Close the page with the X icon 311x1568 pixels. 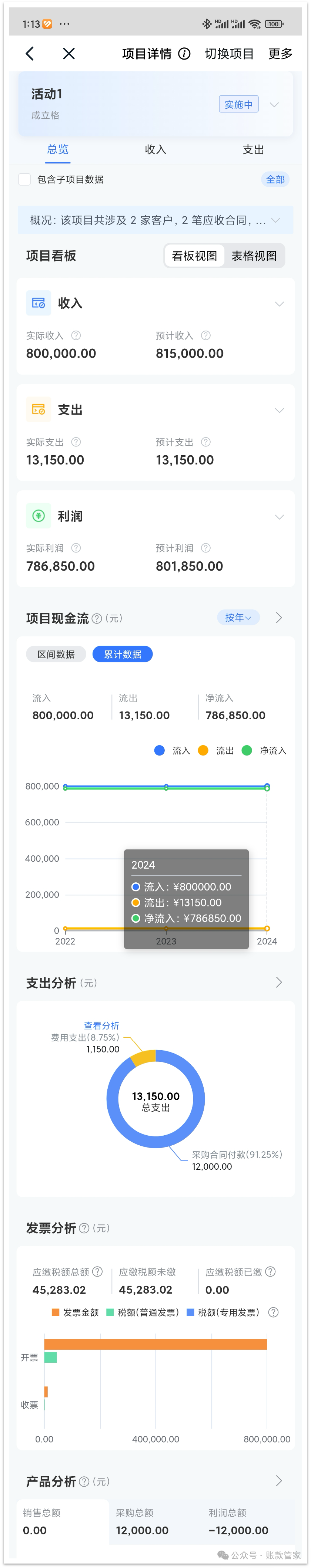(69, 54)
